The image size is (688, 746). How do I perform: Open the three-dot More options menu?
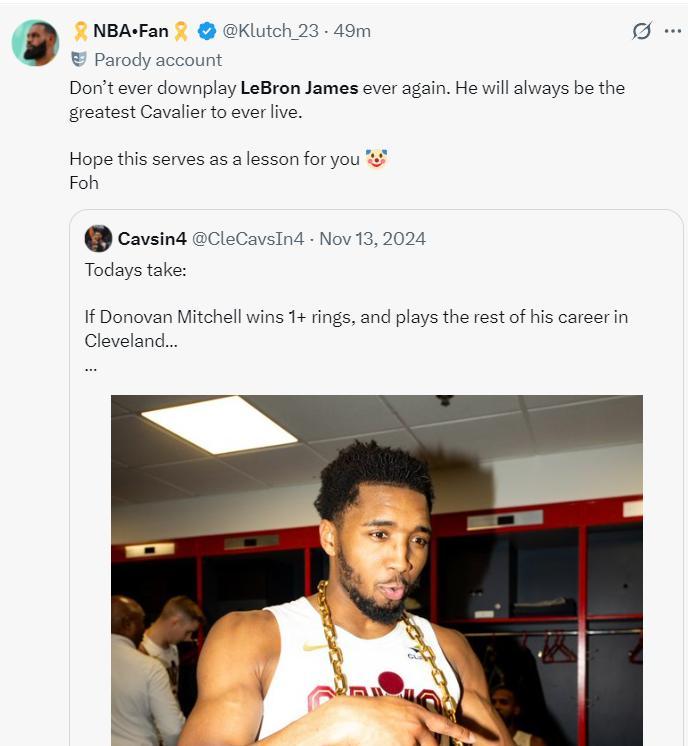(672, 31)
